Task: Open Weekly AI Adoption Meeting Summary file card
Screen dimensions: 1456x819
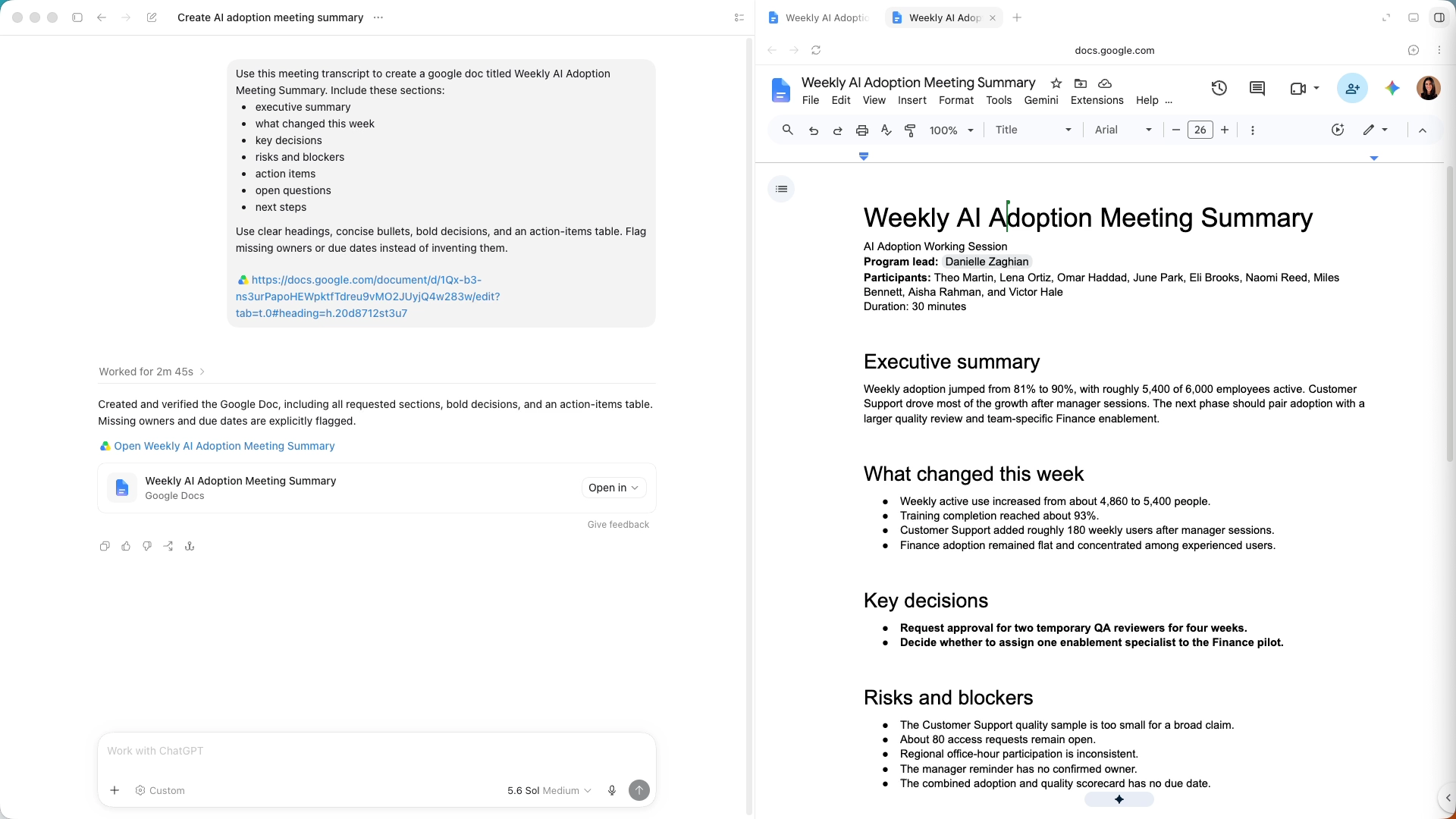Action: [x=377, y=488]
